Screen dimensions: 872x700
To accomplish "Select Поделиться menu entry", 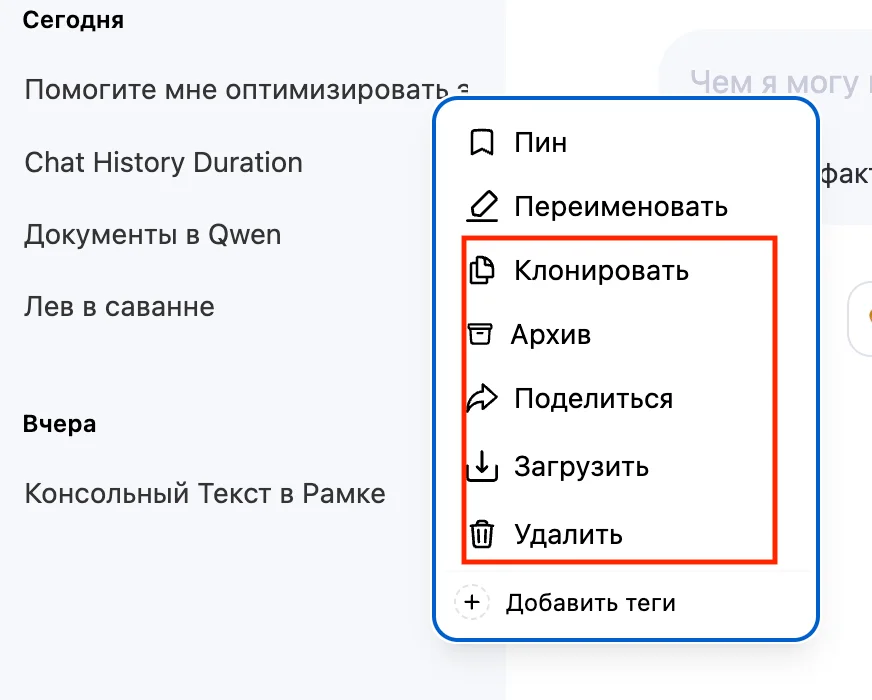I will [593, 399].
